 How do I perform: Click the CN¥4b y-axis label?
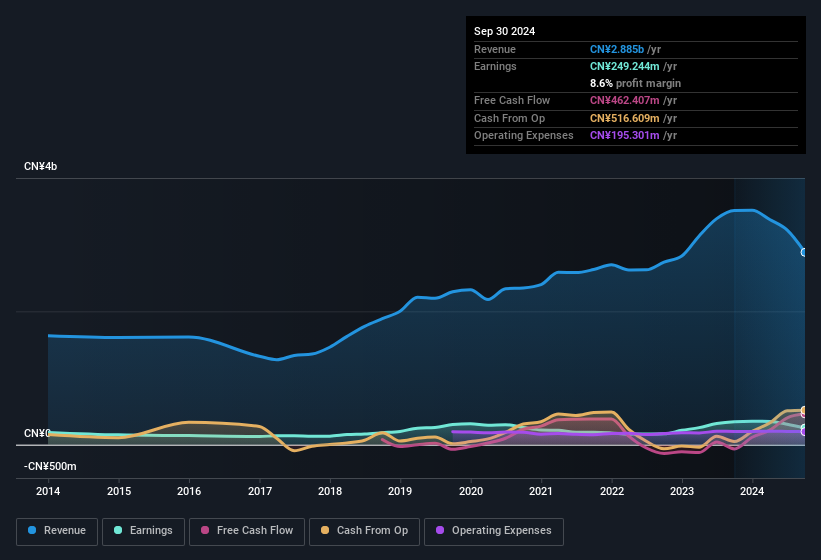point(40,166)
